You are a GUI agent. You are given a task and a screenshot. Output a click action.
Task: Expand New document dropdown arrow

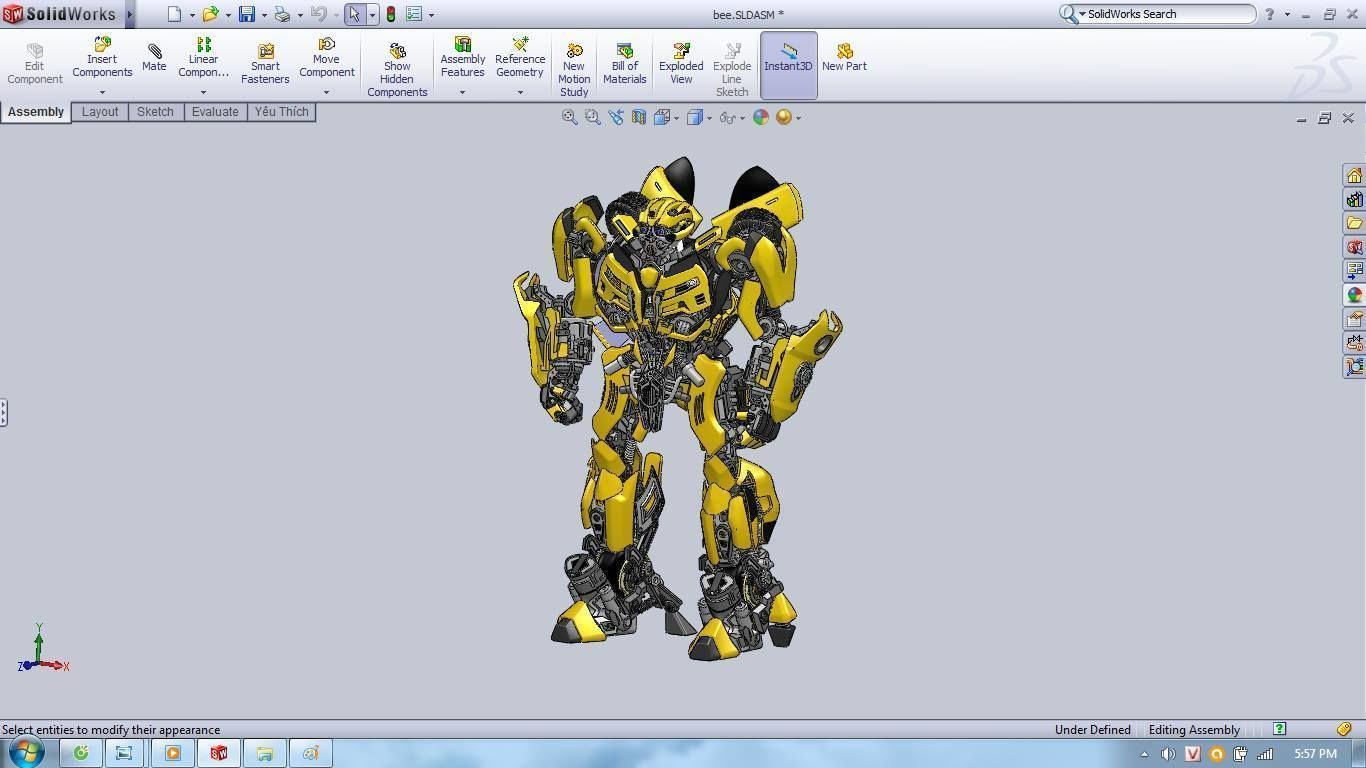click(x=192, y=15)
